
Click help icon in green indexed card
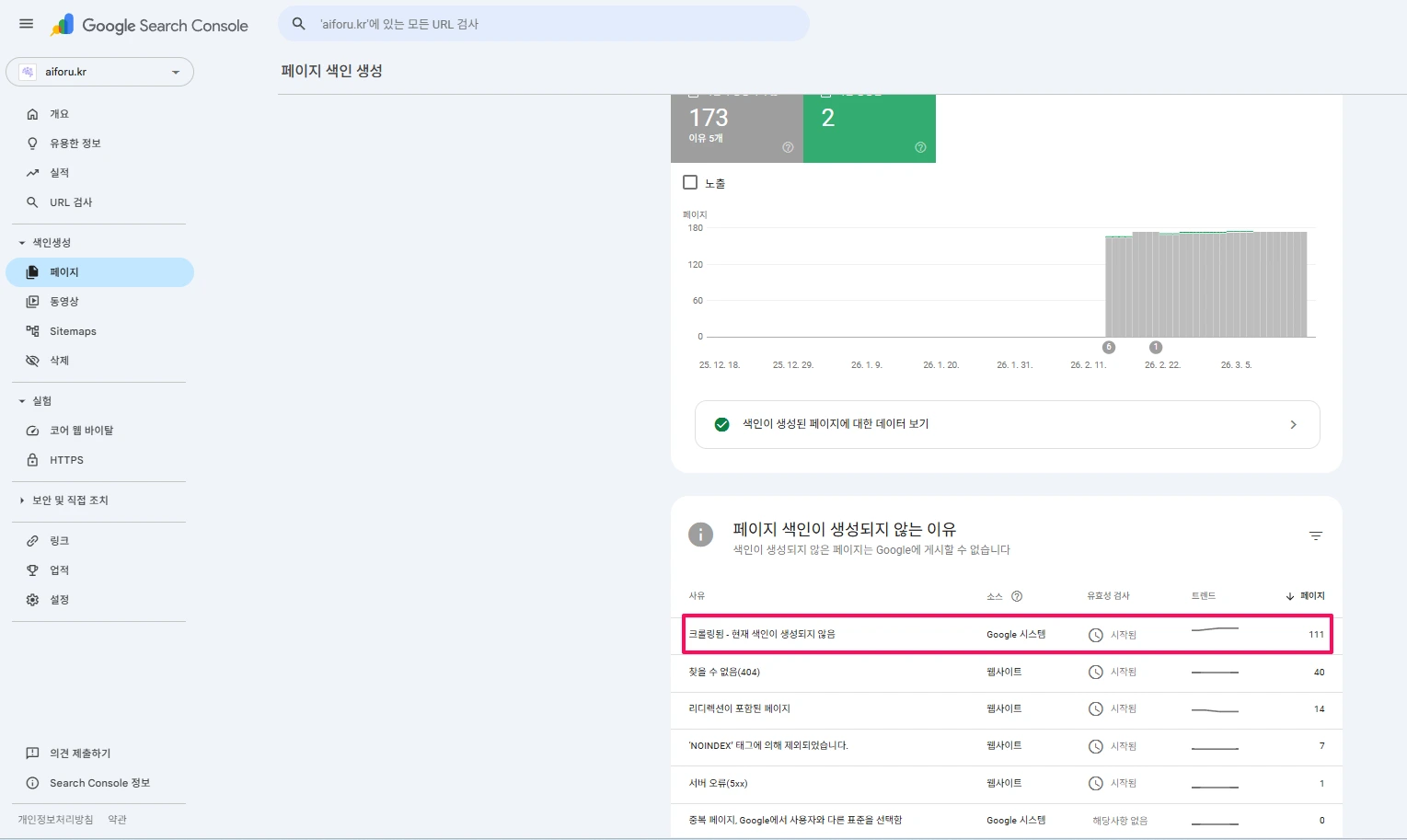920,147
